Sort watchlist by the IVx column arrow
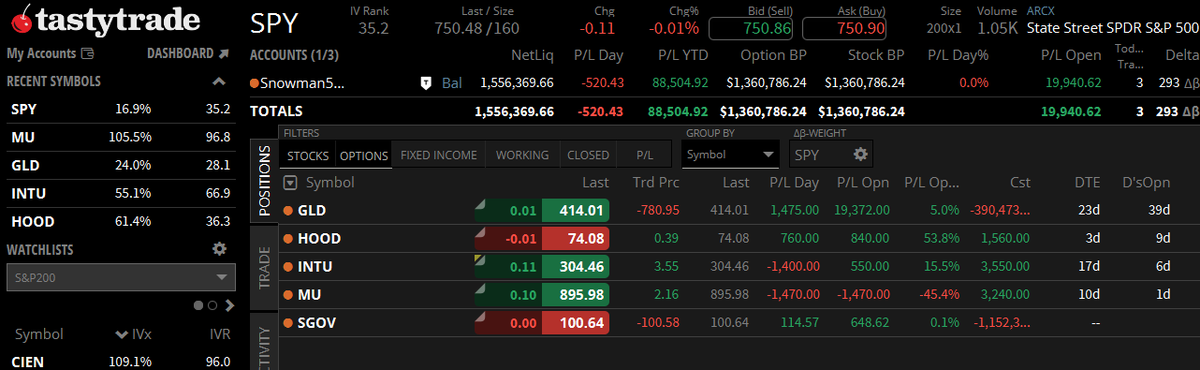Image resolution: width=1200 pixels, height=370 pixels. 122,335
